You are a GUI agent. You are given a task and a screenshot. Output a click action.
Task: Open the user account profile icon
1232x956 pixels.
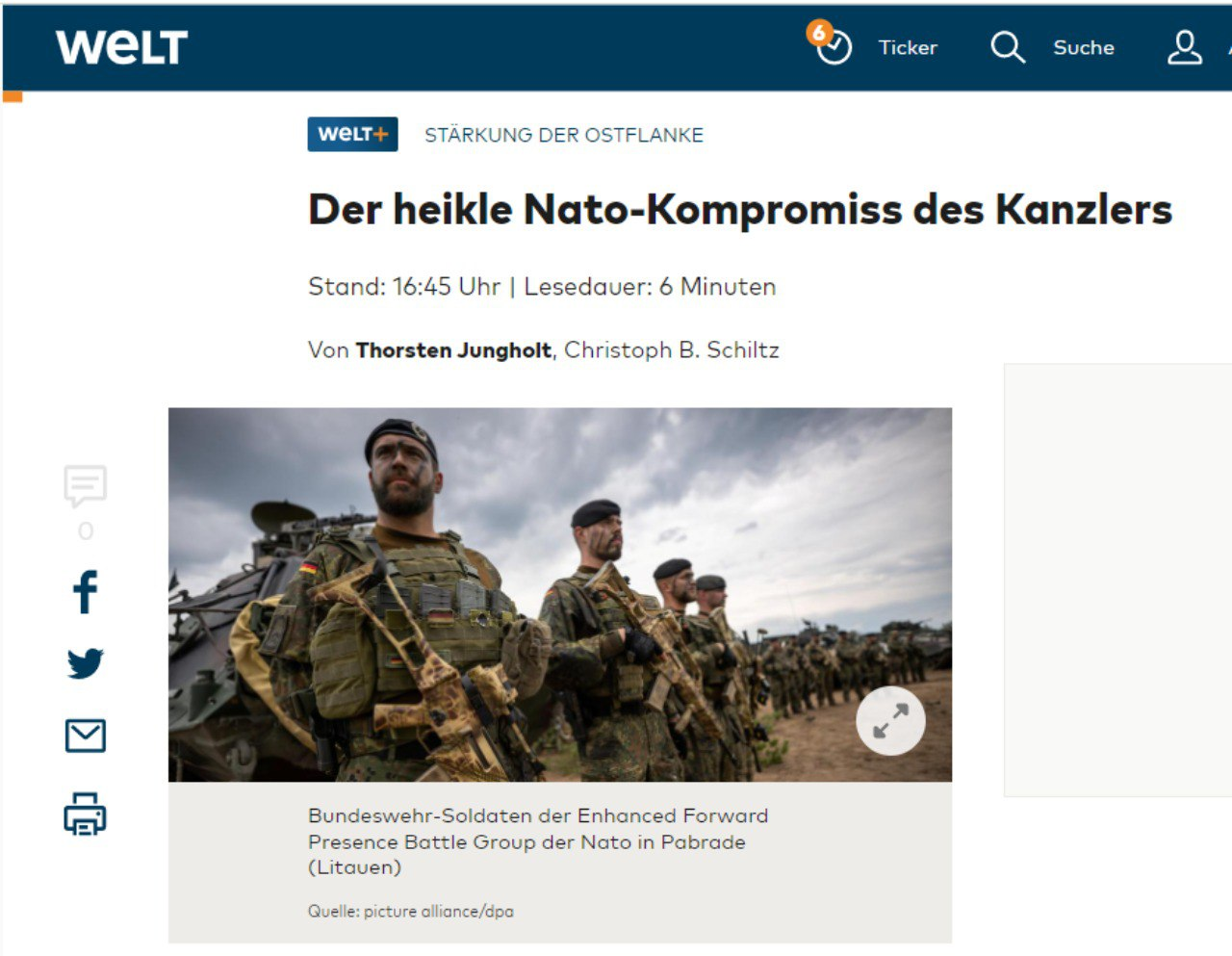(1185, 47)
